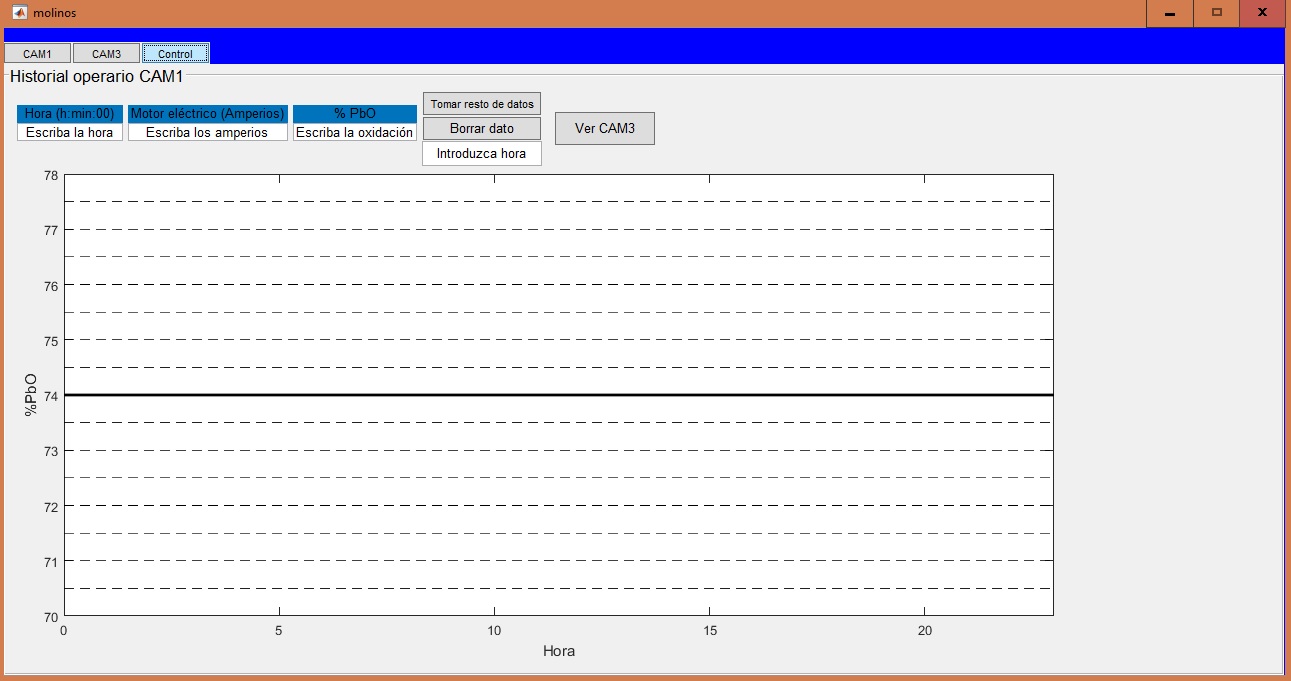This screenshot has height=681, width=1291.
Task: Click the 'Ver CAM3' button
Action: click(605, 128)
